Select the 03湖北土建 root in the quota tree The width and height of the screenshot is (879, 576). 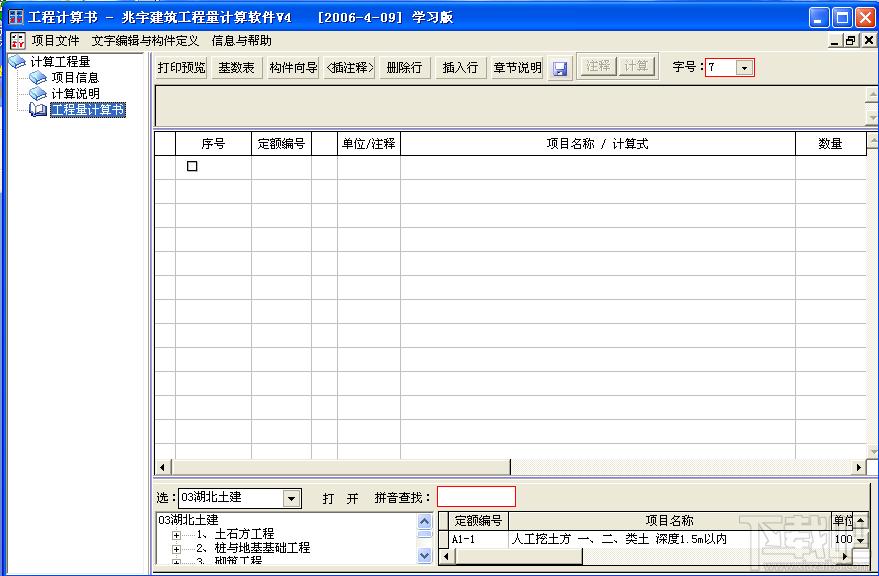coord(188,520)
